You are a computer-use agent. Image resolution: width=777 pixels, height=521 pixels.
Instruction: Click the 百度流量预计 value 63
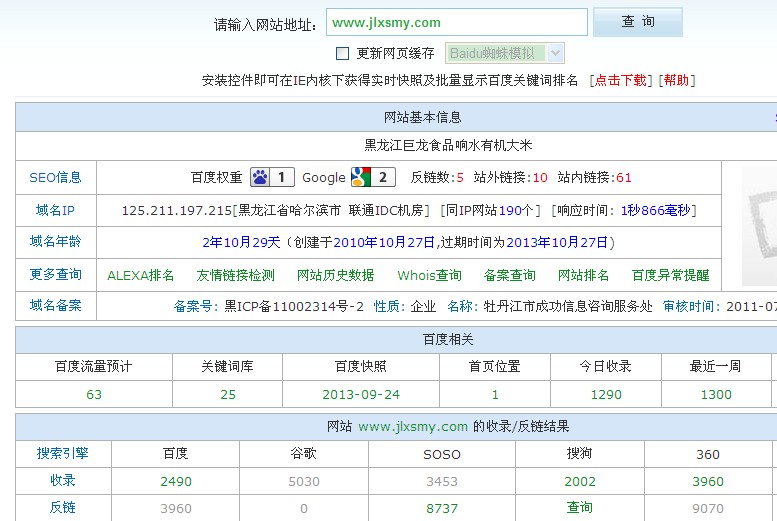click(x=94, y=395)
